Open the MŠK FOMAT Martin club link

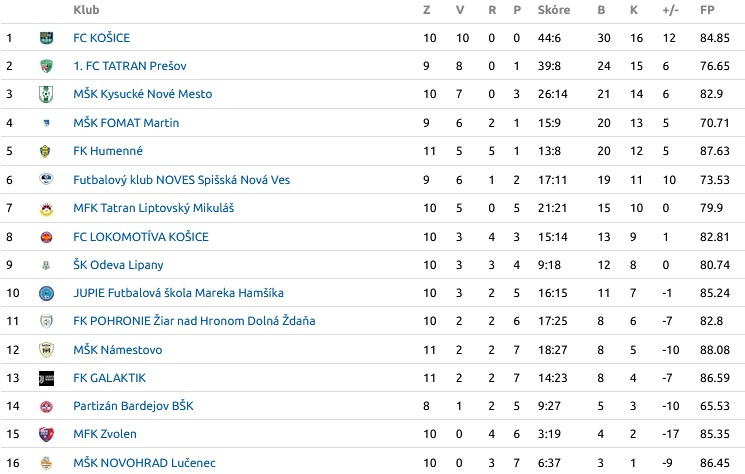tap(126, 123)
